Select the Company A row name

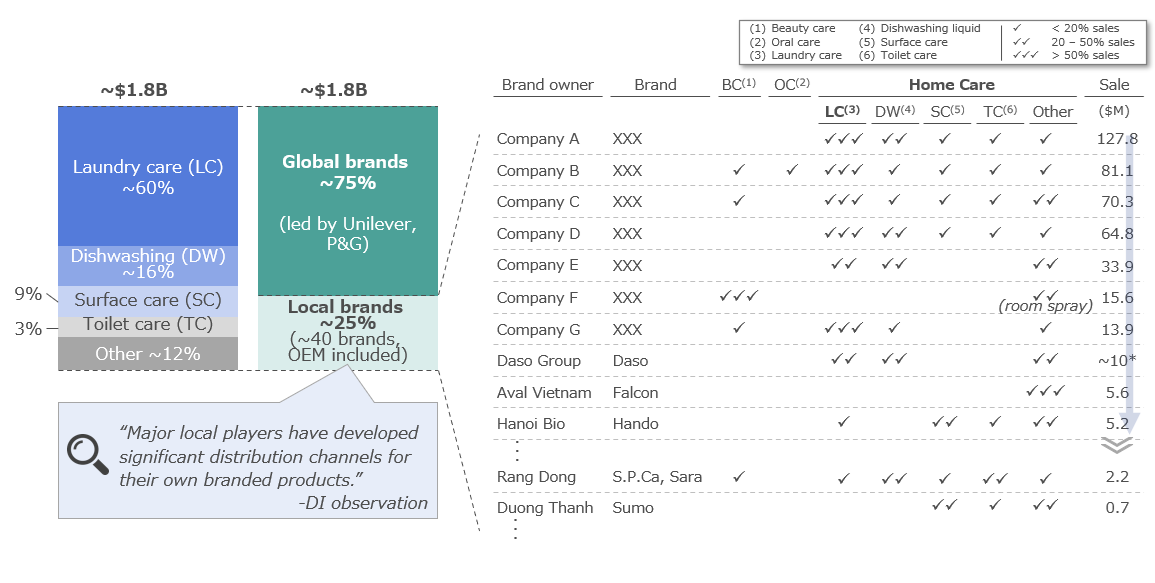click(x=538, y=139)
